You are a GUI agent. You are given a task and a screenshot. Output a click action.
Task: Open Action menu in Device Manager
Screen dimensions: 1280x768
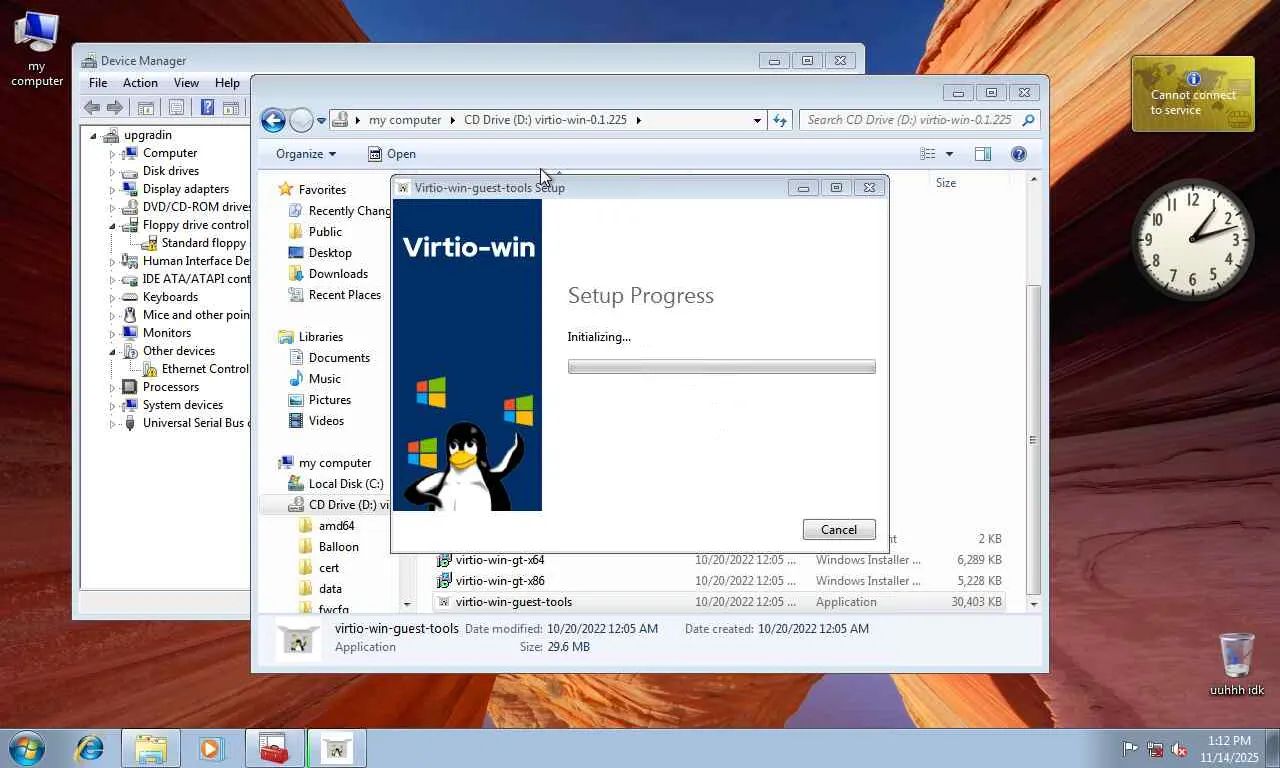(140, 83)
